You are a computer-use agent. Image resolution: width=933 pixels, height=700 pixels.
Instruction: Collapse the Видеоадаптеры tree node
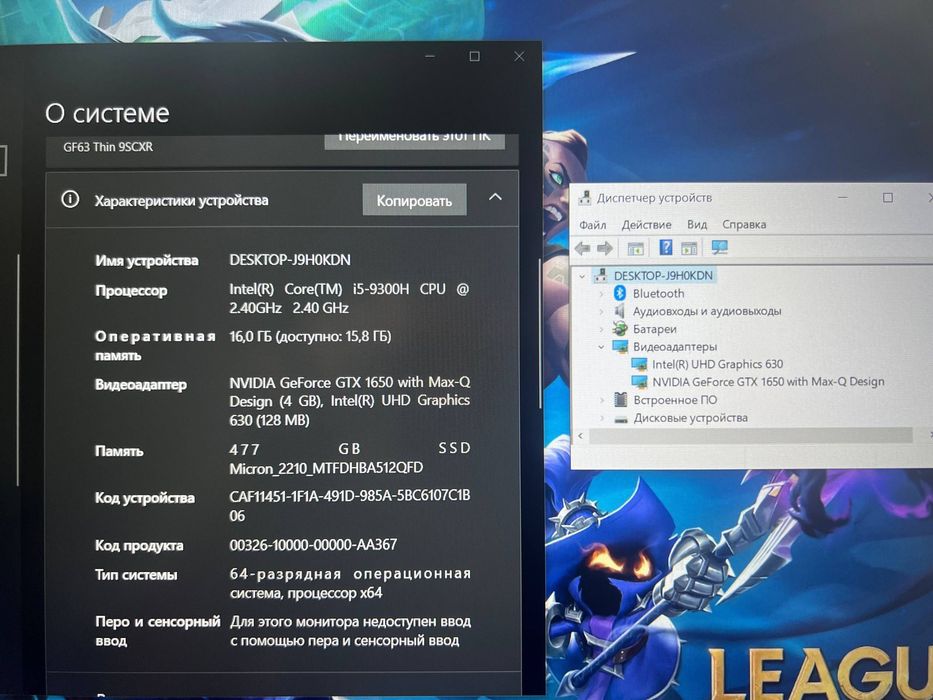click(x=601, y=346)
